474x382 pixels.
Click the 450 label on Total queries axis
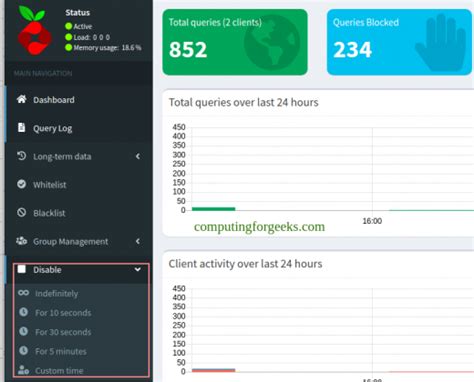(x=179, y=127)
